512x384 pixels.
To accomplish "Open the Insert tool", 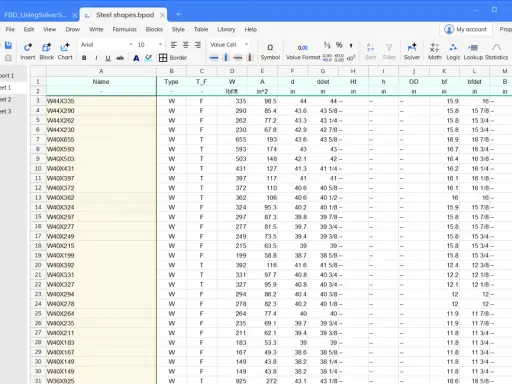I will 28,51.
